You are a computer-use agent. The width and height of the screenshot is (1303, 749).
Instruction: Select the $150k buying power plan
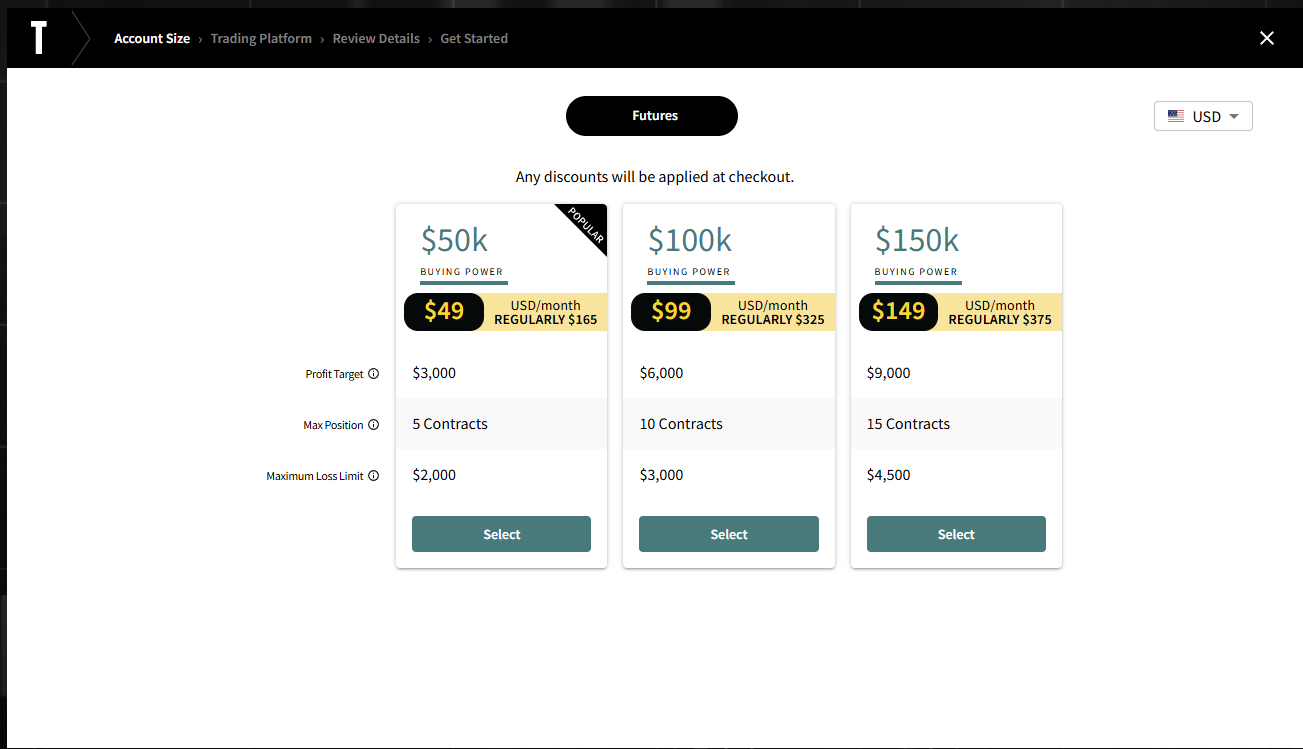(x=956, y=534)
